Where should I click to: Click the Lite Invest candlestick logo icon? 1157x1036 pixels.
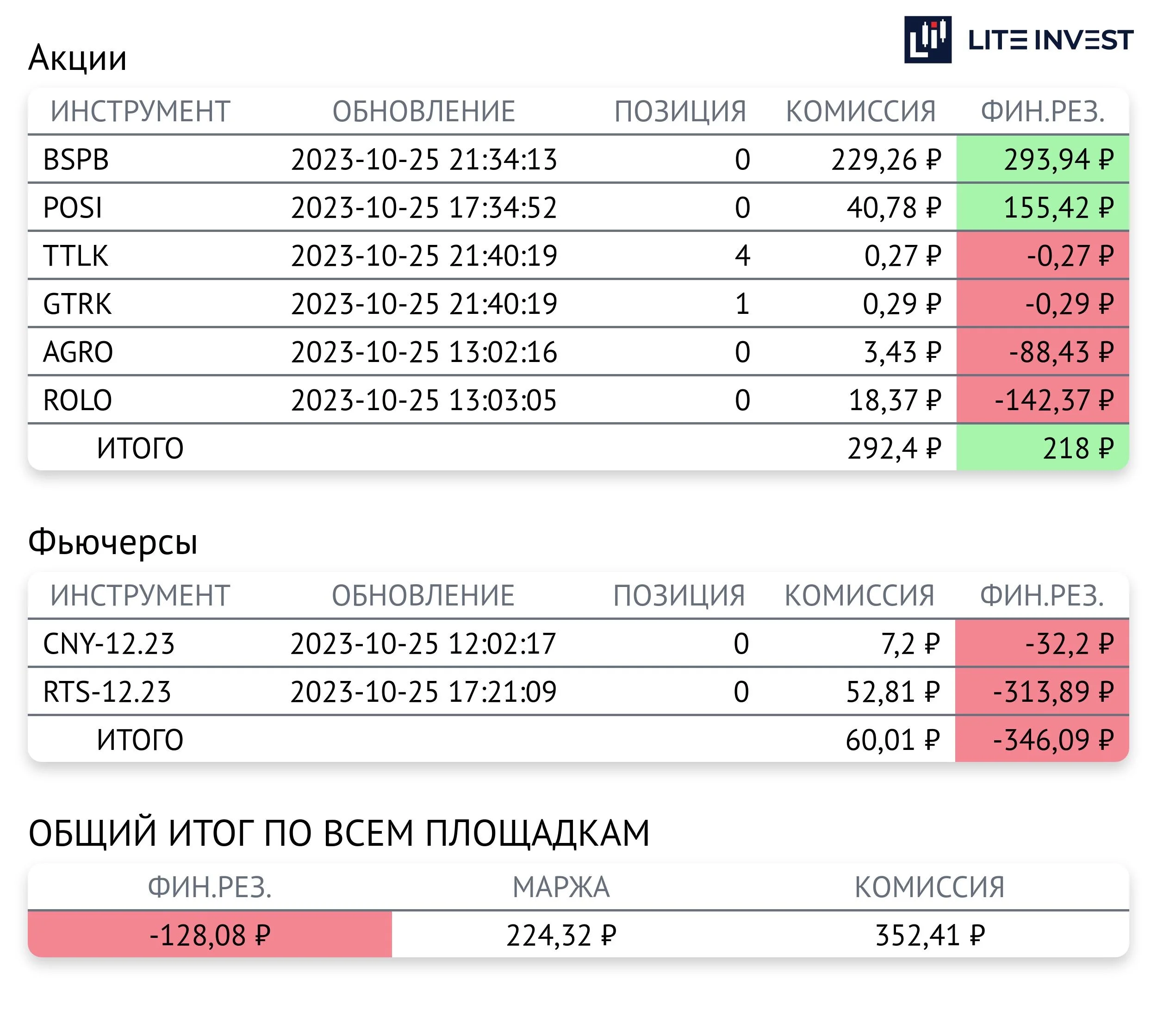pos(927,39)
